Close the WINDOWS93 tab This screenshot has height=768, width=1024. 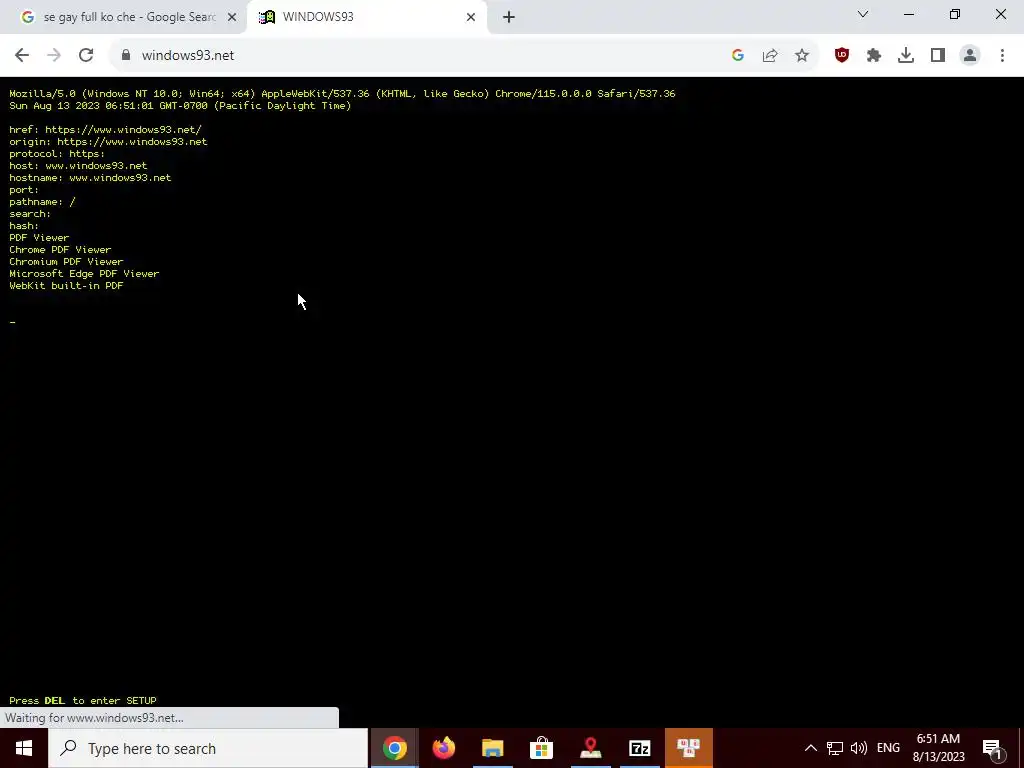[x=471, y=17]
